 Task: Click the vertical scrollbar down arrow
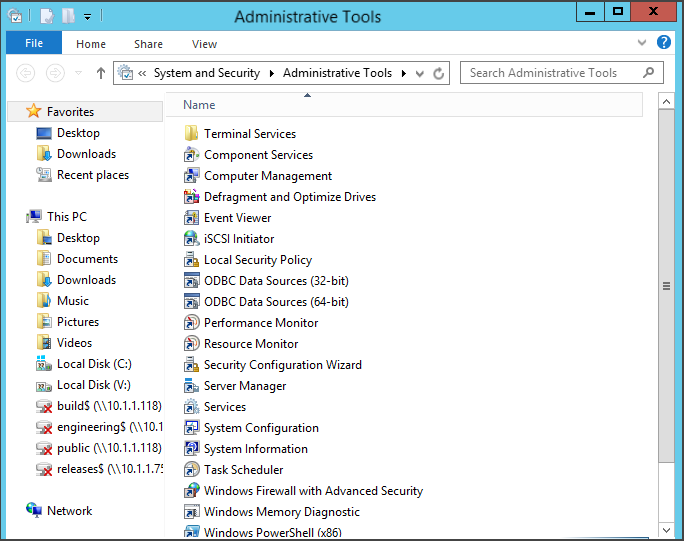[666, 531]
